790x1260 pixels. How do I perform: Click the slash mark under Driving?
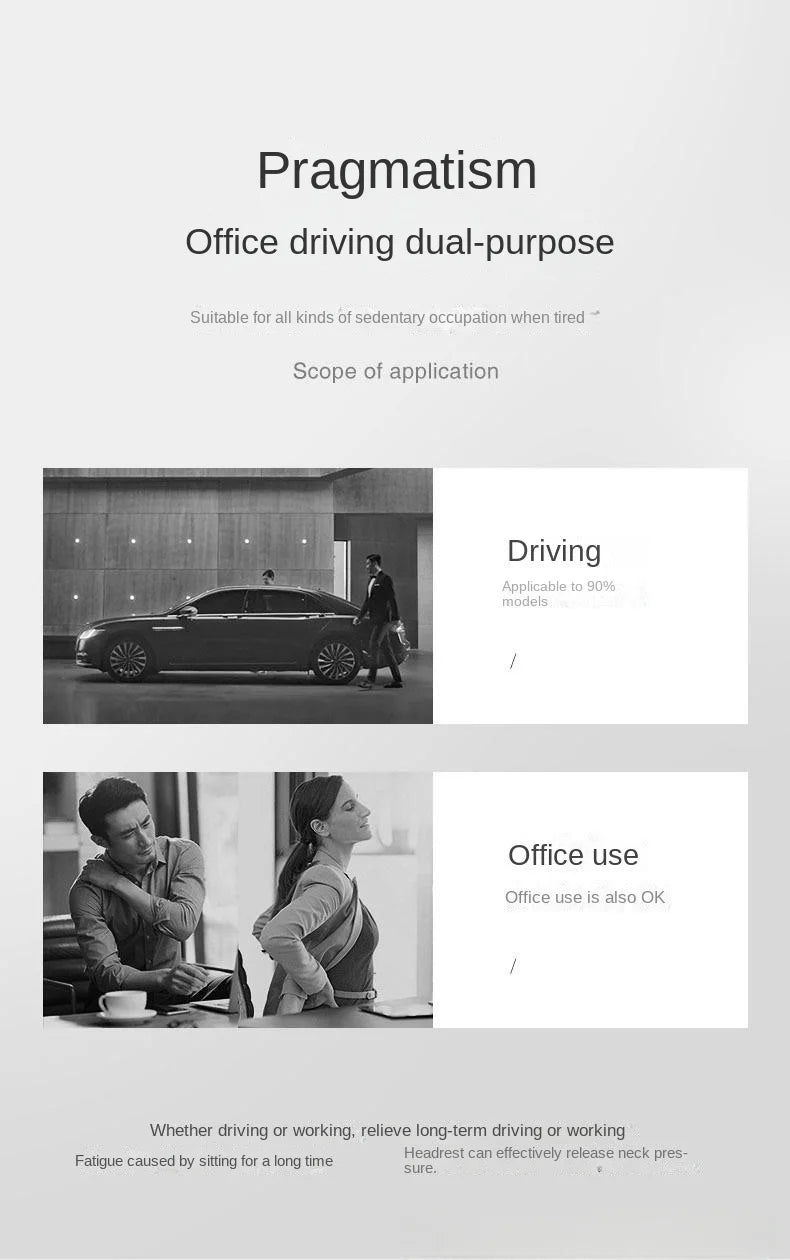[513, 661]
